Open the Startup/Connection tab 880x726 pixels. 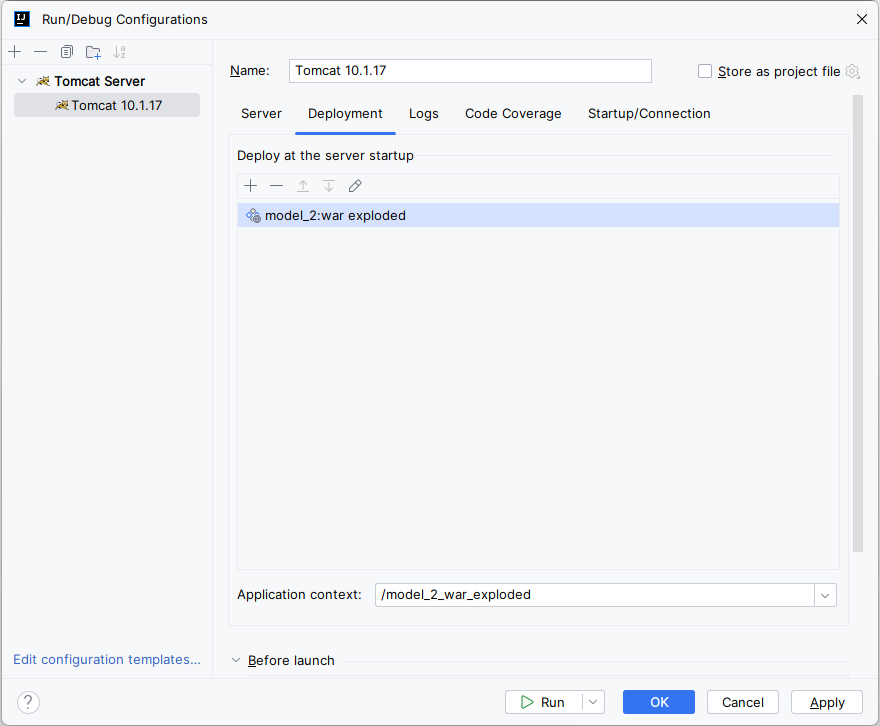pyautogui.click(x=649, y=114)
